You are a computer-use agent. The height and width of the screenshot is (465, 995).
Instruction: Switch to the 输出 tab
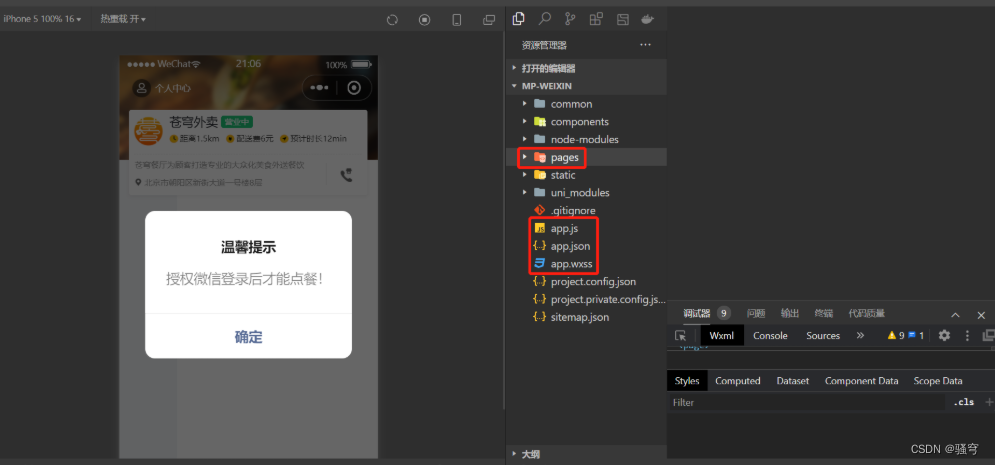(789, 313)
